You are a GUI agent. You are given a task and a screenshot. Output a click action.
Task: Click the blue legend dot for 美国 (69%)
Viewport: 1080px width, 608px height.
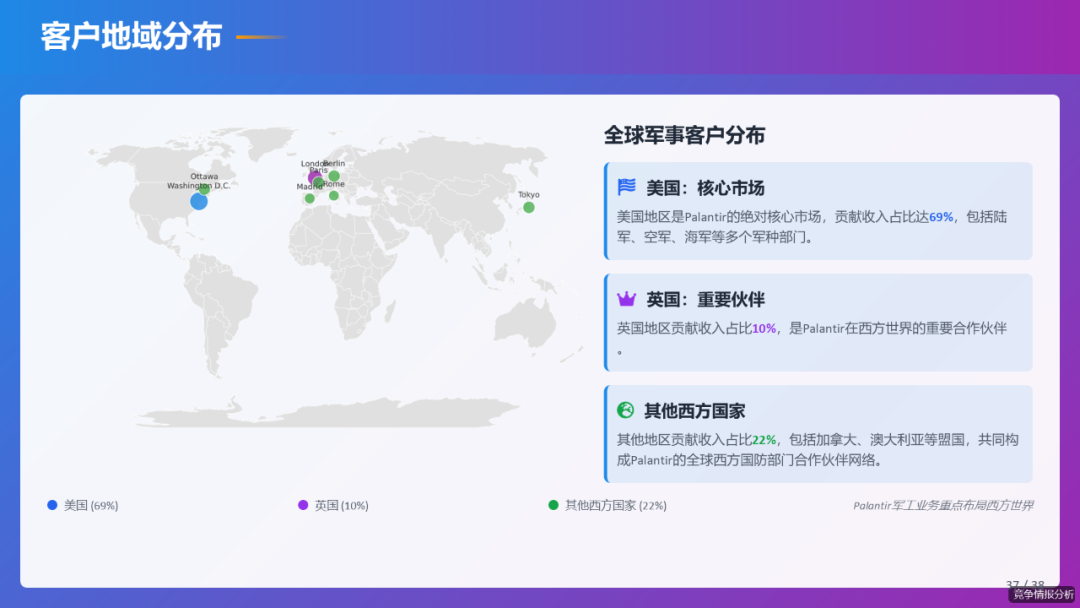click(x=52, y=505)
